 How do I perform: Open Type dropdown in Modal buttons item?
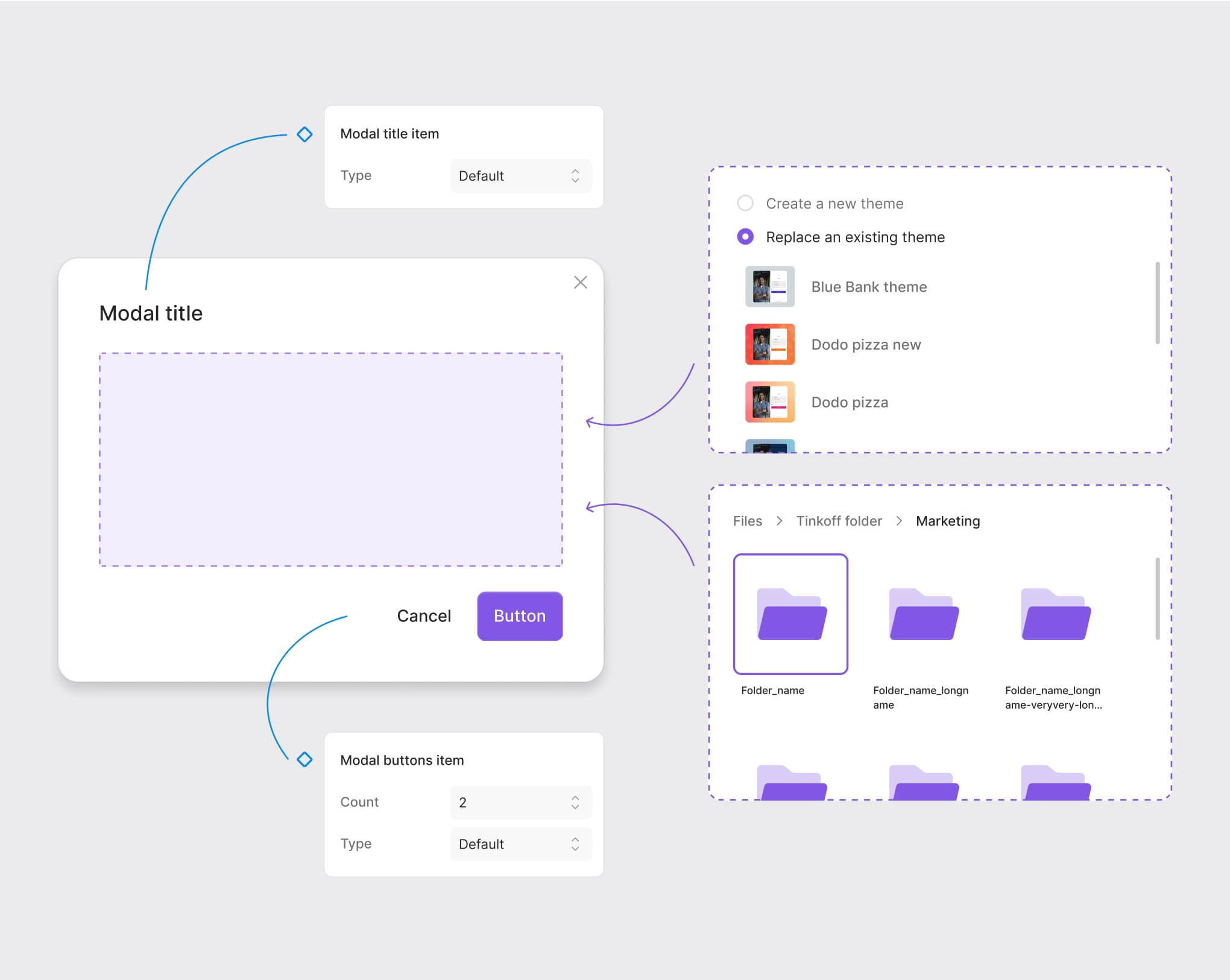[520, 844]
